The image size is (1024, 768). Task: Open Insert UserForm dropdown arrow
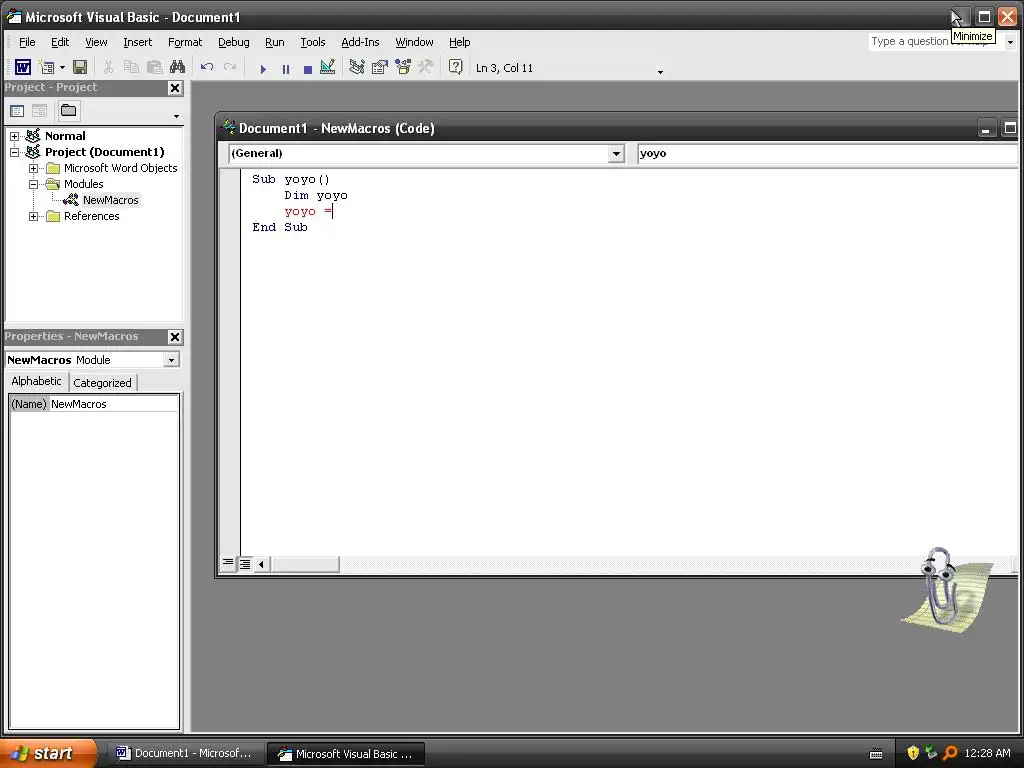(63, 67)
